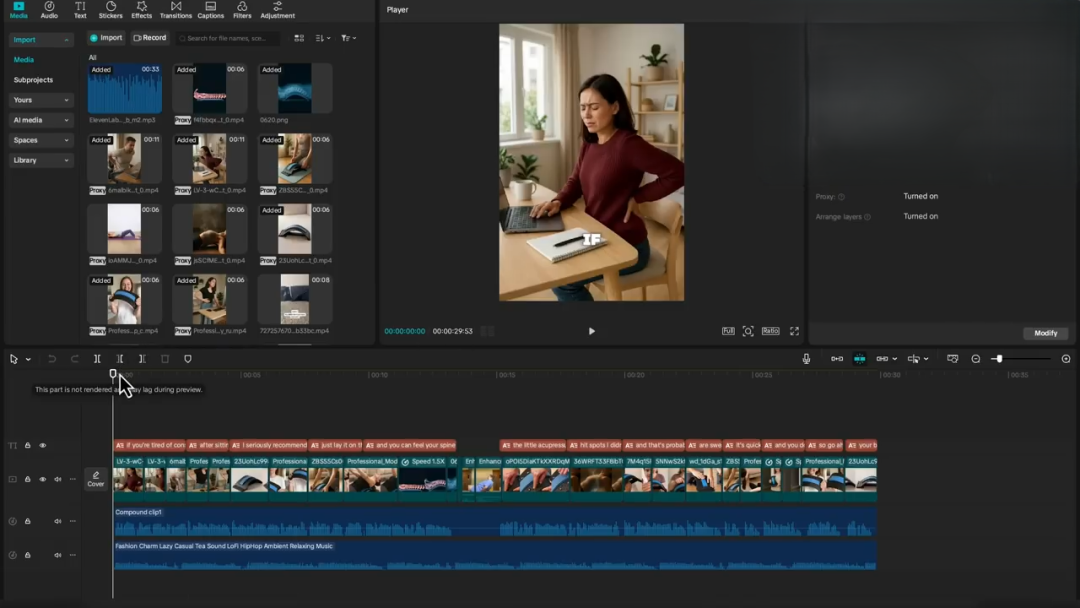Open options for the Compound clip1 track
This screenshot has height=608, width=1080.
tap(72, 521)
